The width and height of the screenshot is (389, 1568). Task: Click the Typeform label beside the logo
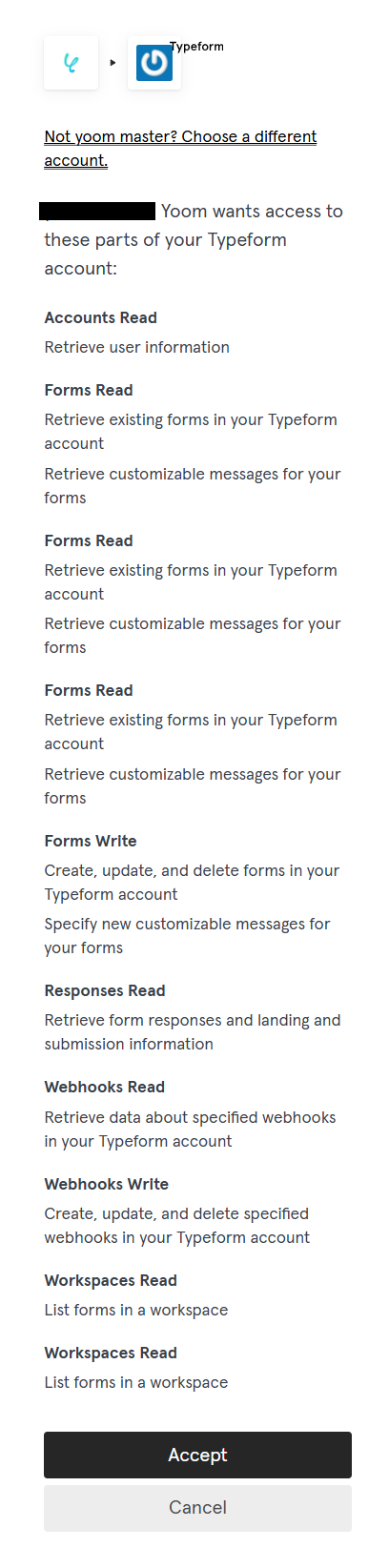click(196, 46)
